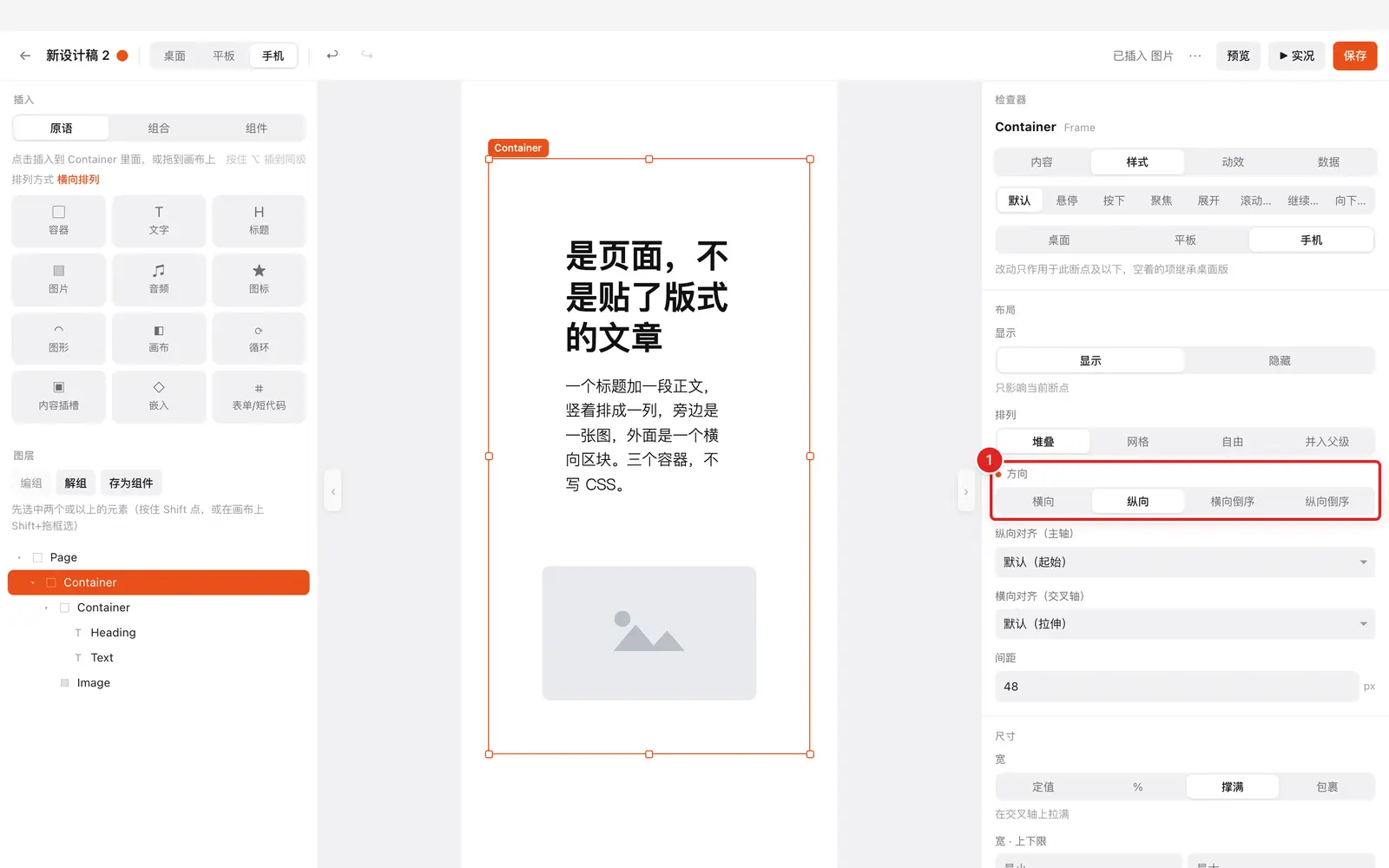This screenshot has height=868, width=1389.
Task: Insert a 画布 canvas primitive
Action: (159, 339)
